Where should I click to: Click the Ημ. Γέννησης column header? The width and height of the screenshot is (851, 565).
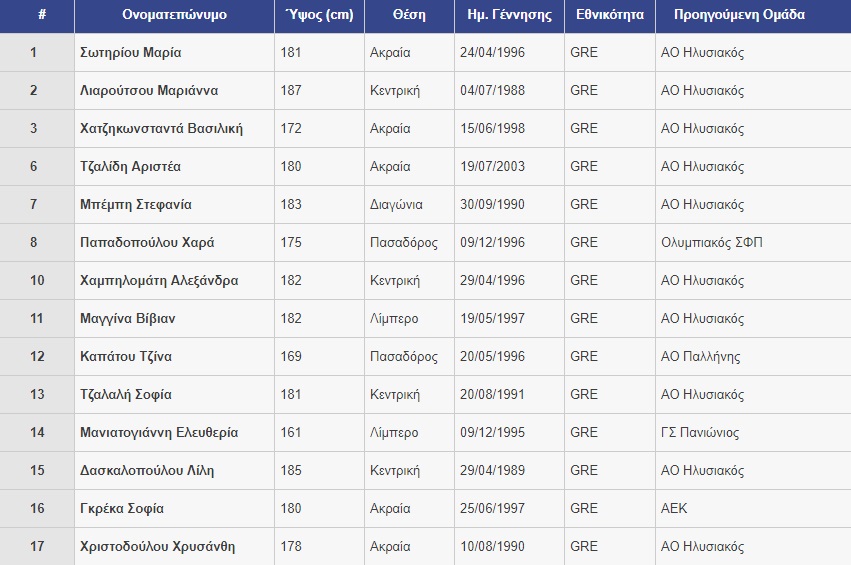pyautogui.click(x=509, y=15)
